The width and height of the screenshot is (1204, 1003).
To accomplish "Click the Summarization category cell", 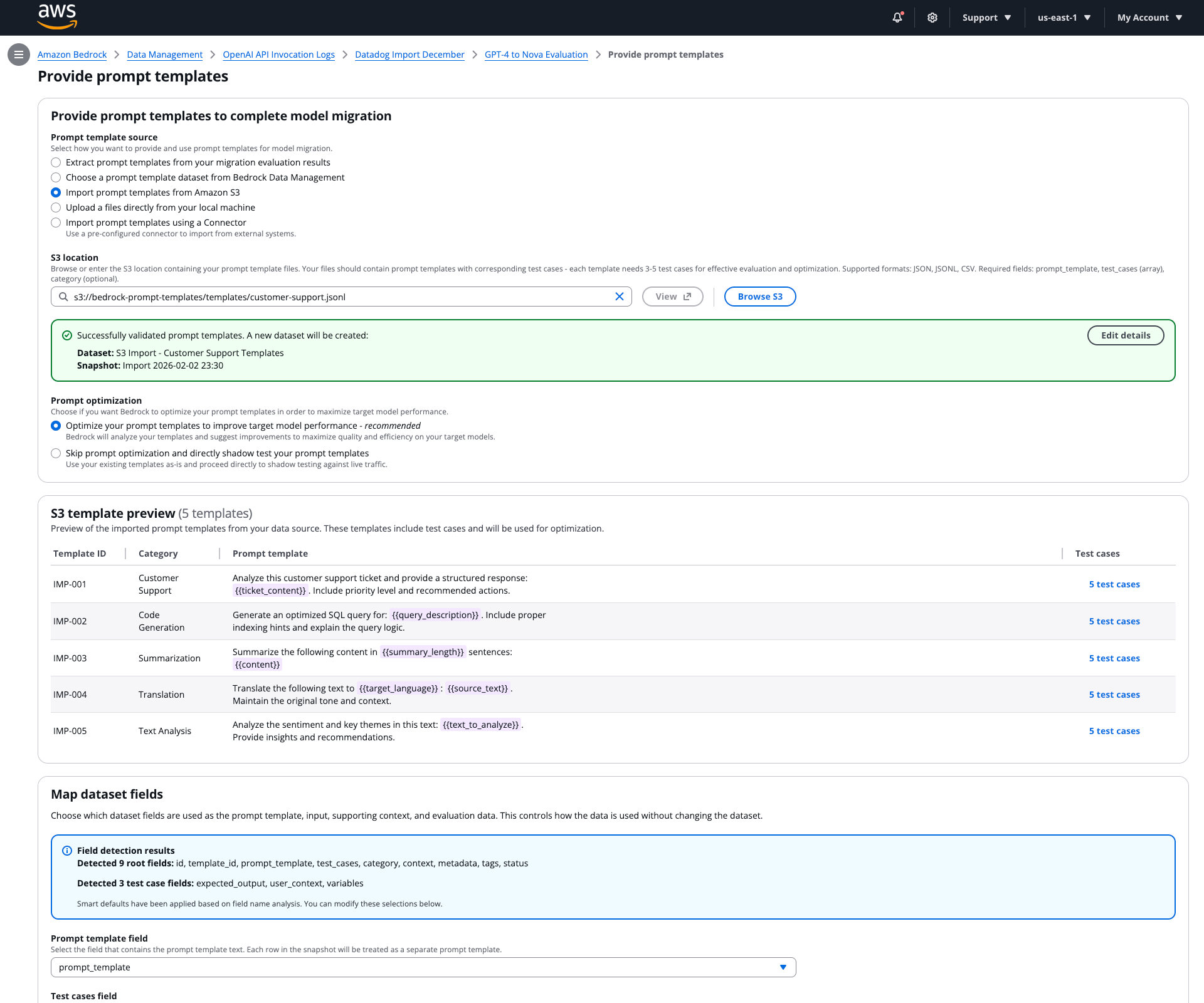I will (169, 658).
